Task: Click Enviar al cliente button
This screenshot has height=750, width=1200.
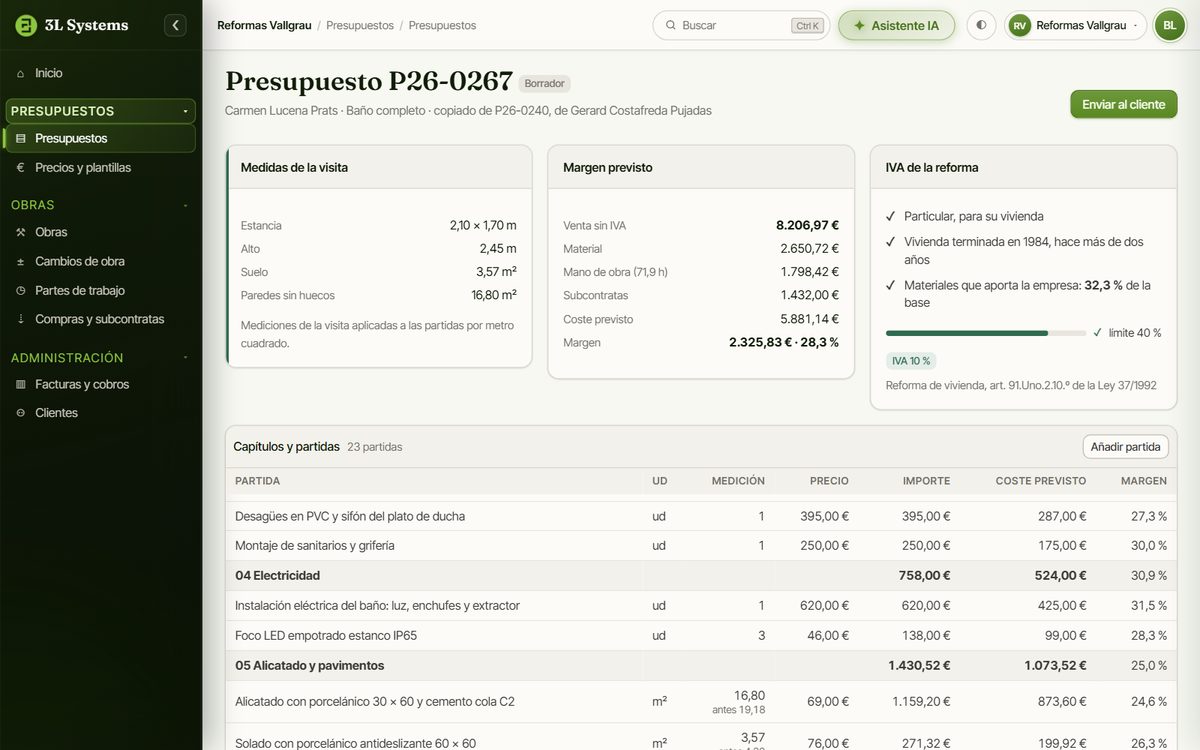Action: (1124, 104)
